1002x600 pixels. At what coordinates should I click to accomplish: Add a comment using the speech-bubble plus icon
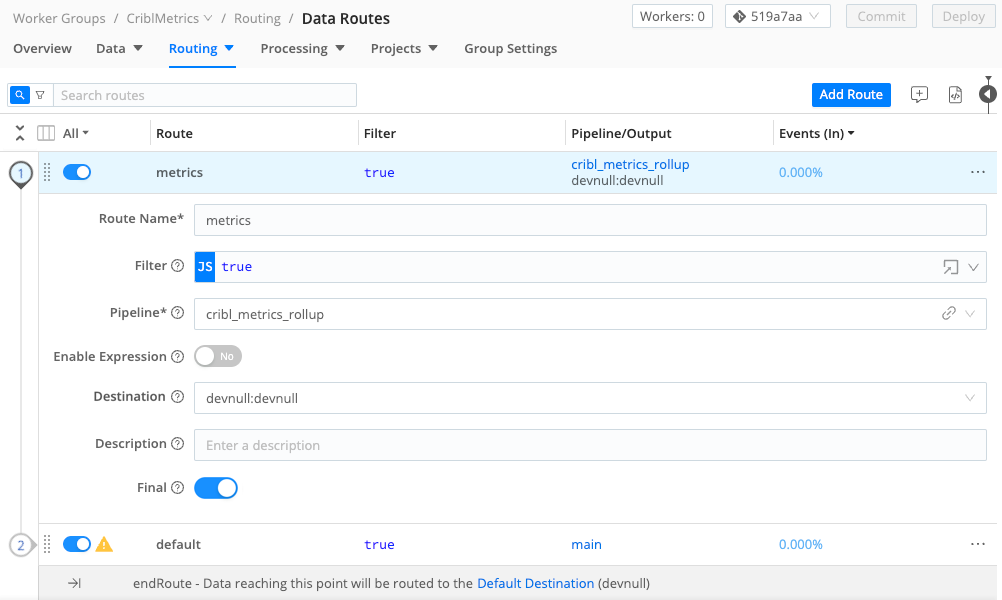(x=918, y=94)
